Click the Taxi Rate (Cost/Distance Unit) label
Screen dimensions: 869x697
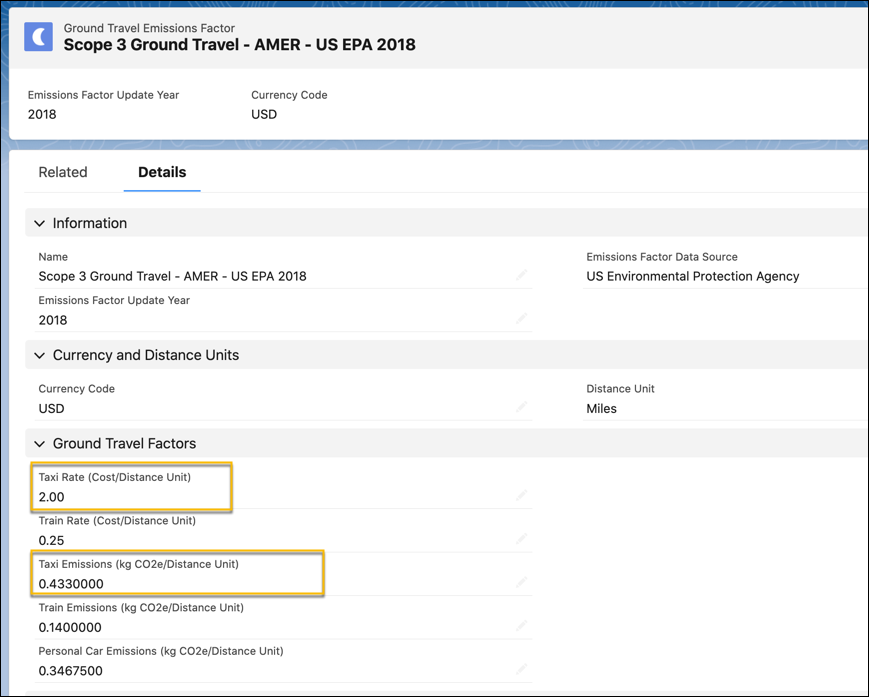click(115, 477)
